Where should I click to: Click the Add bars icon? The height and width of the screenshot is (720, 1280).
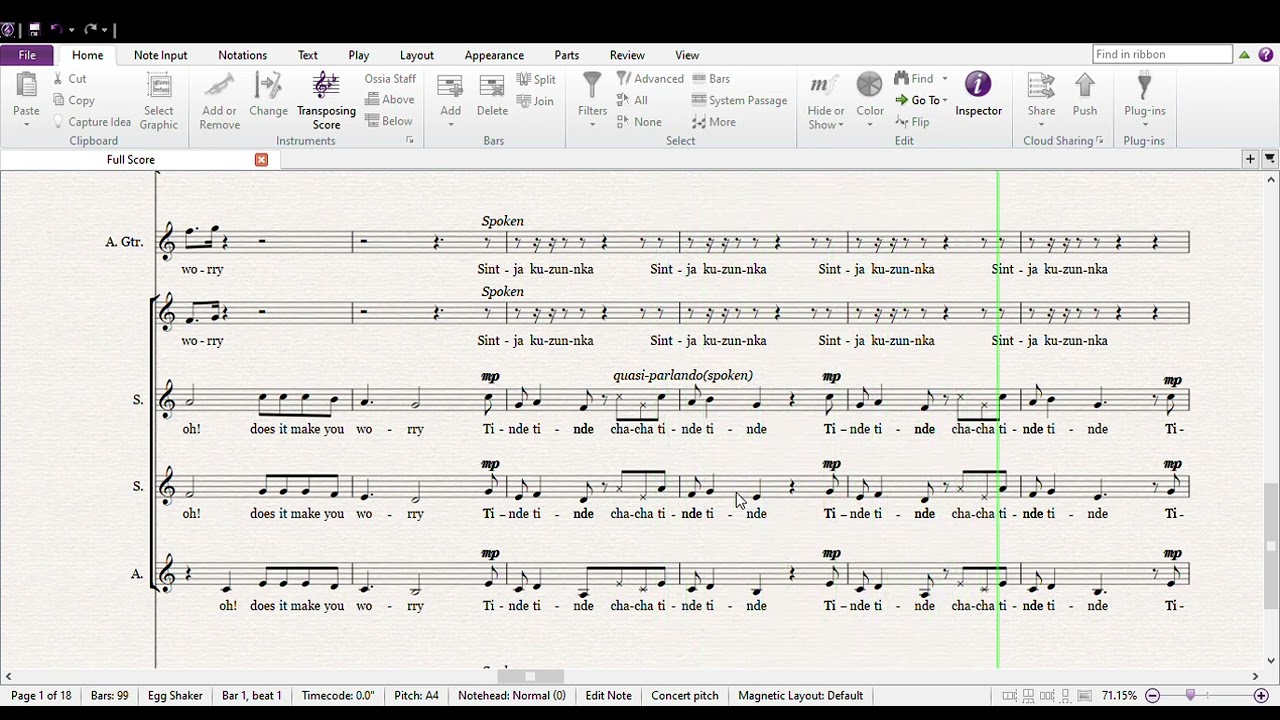click(x=450, y=87)
